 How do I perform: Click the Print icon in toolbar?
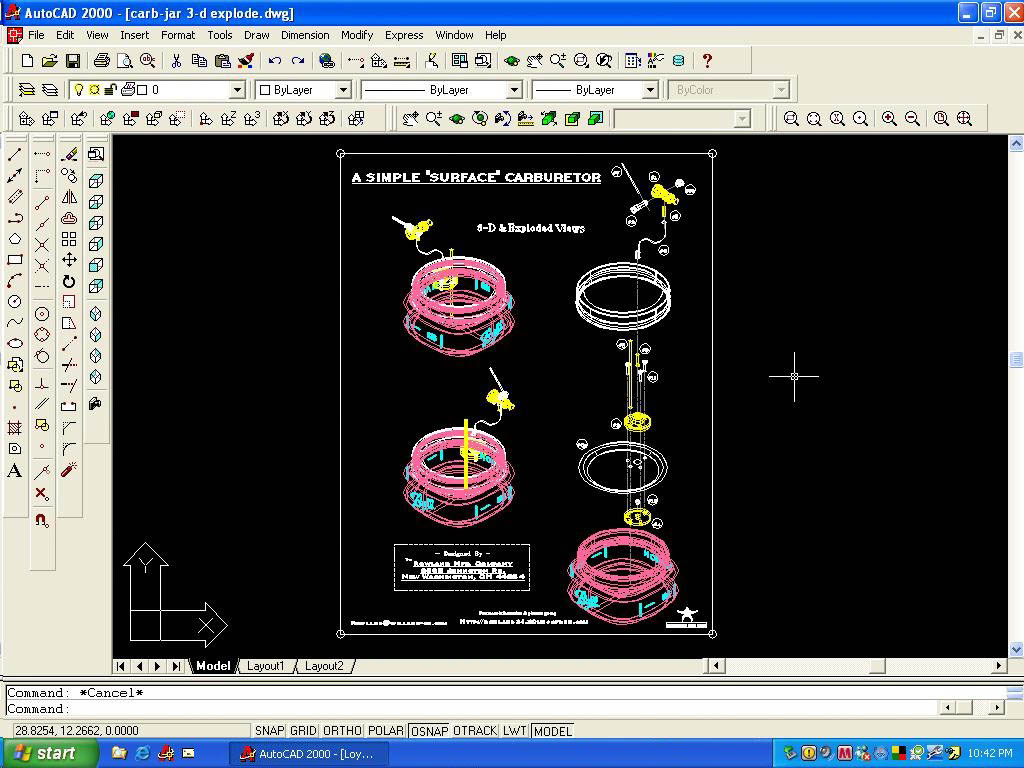(x=101, y=61)
